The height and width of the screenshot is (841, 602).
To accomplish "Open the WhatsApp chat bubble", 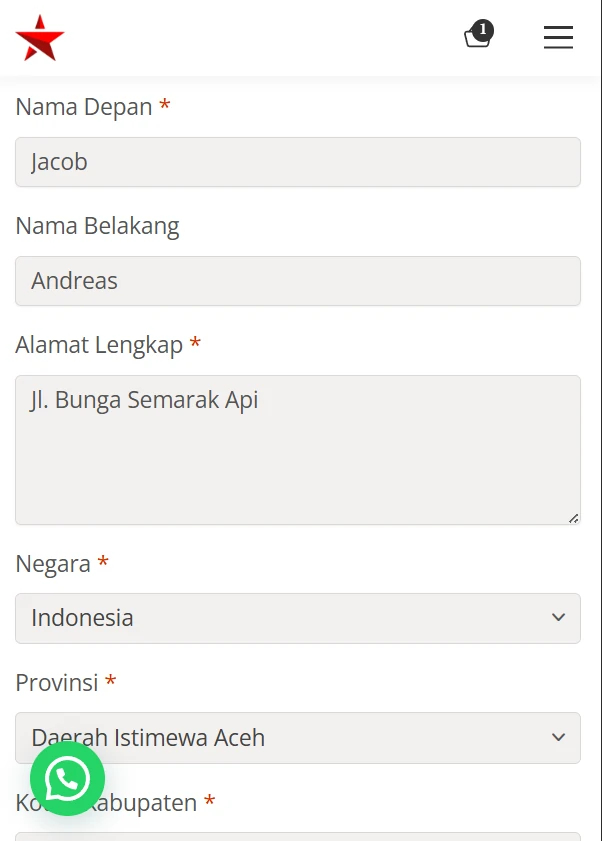I will (x=67, y=778).
